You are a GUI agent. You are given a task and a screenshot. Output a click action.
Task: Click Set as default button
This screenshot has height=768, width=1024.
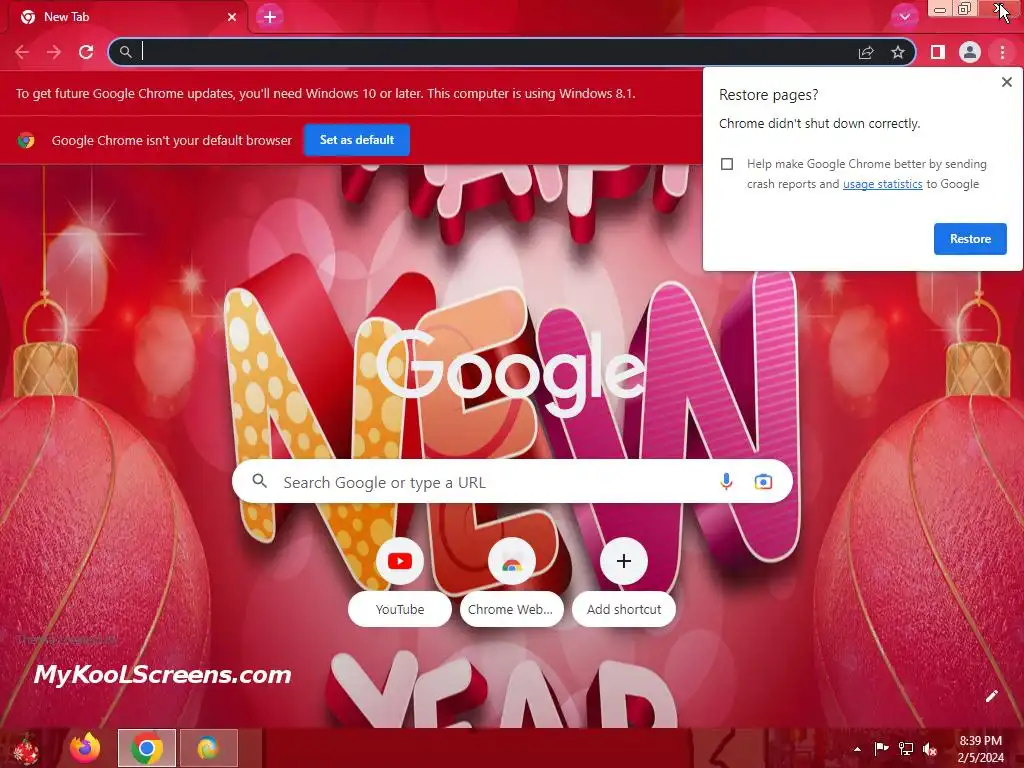pyautogui.click(x=357, y=140)
